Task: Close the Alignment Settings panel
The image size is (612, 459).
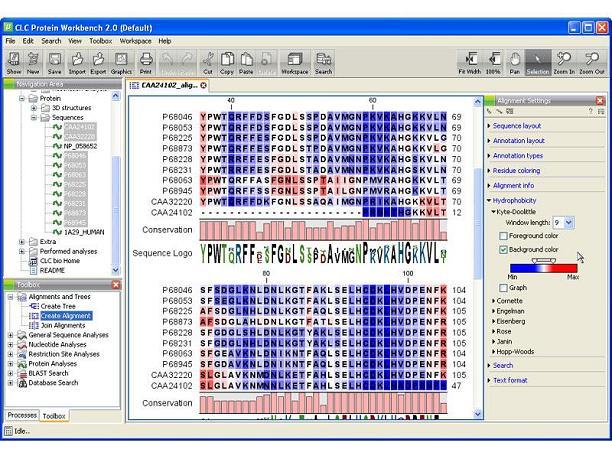Action: pyautogui.click(x=600, y=101)
